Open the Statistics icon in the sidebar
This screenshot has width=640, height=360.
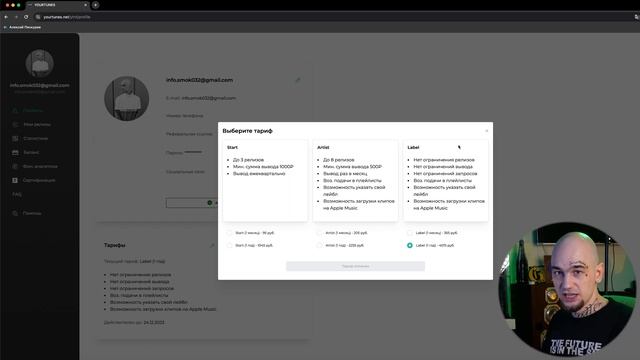tap(15, 138)
